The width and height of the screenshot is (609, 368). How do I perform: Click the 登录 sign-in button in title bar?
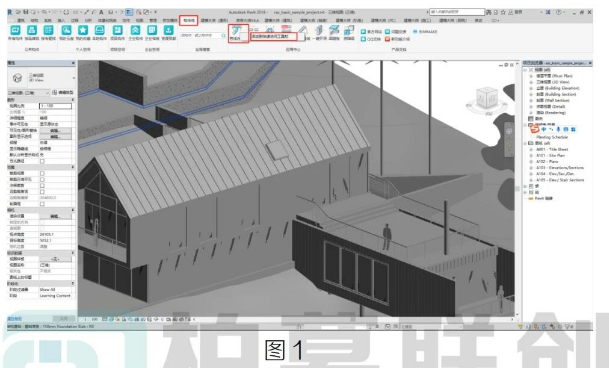518,12
